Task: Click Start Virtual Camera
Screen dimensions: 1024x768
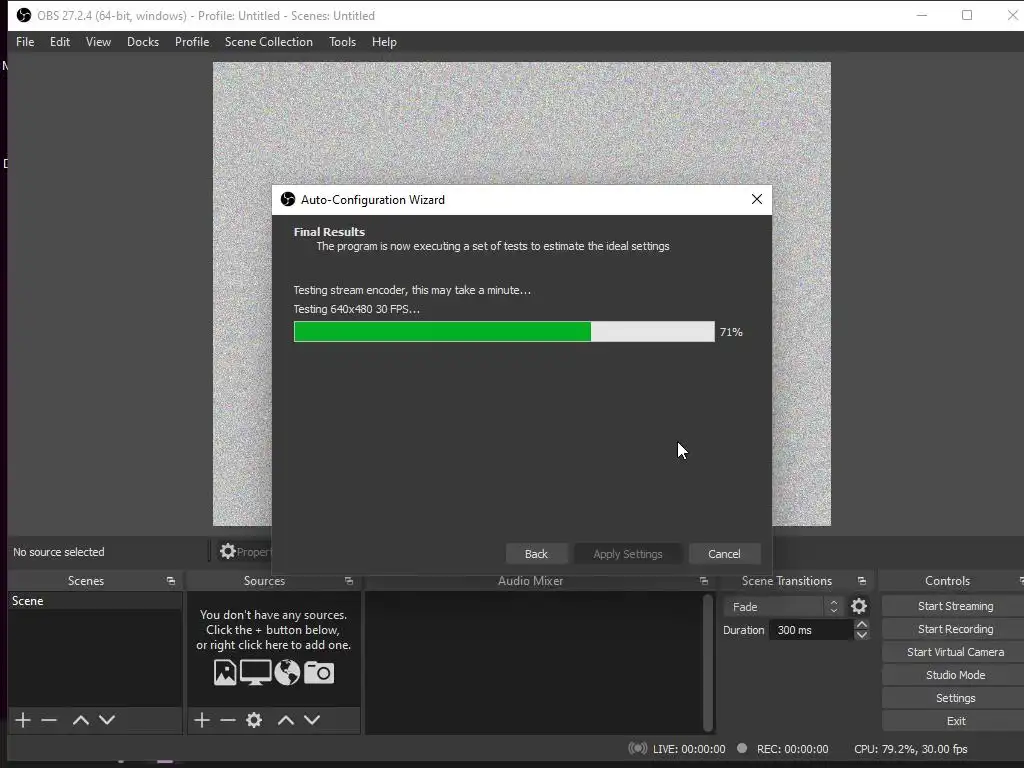Action: (955, 652)
